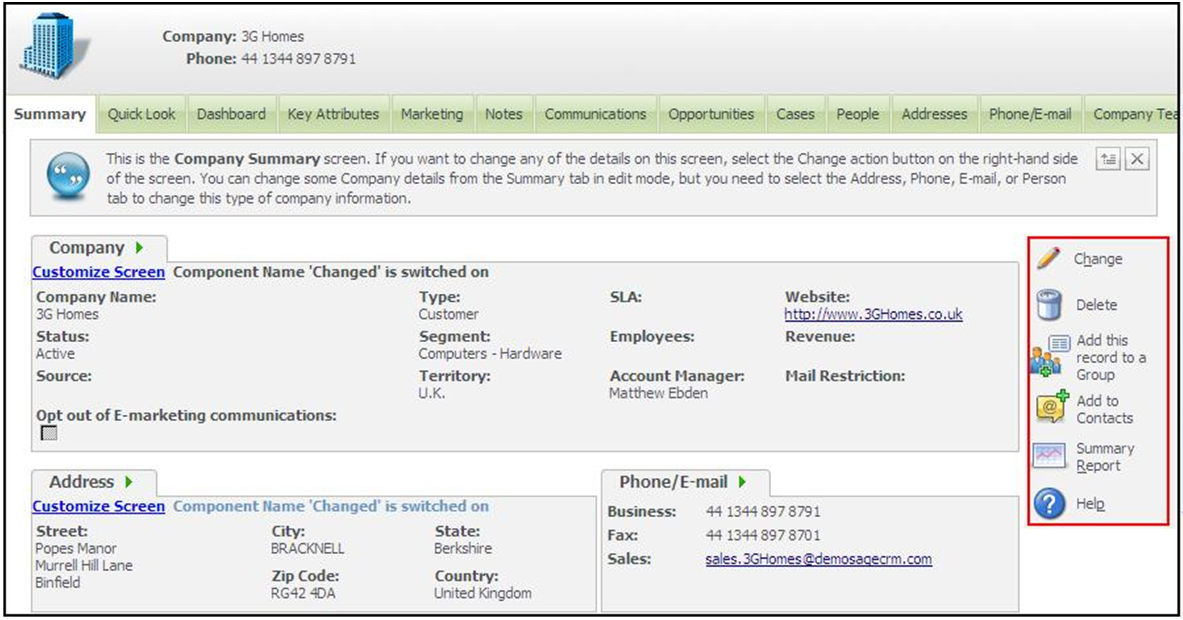1183x620 pixels.
Task: Select the Marketing tab
Action: 432,114
